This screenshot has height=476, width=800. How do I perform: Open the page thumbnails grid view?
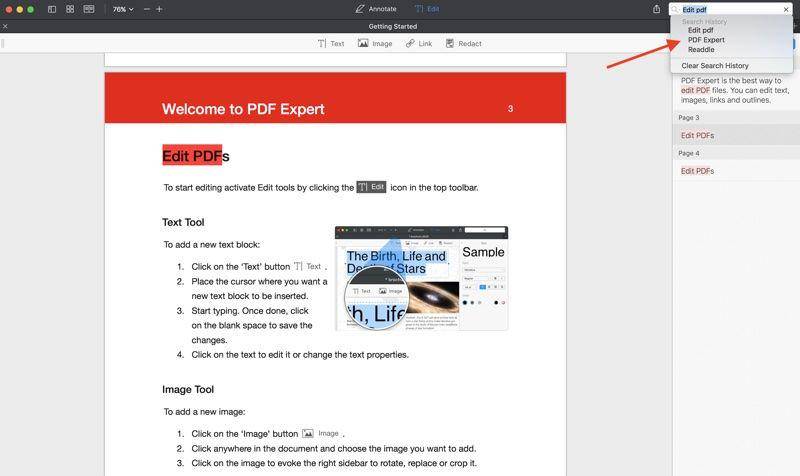click(70, 9)
